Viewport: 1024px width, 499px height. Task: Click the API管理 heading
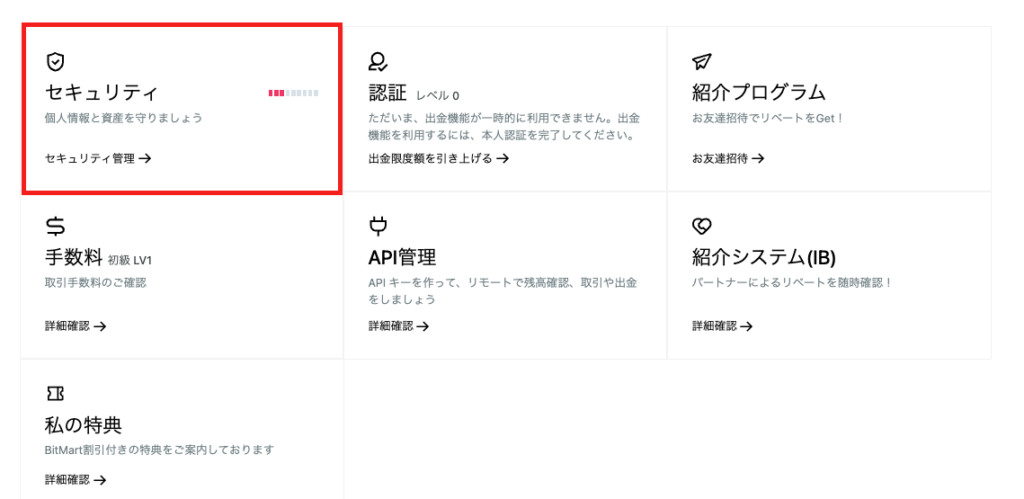click(402, 257)
